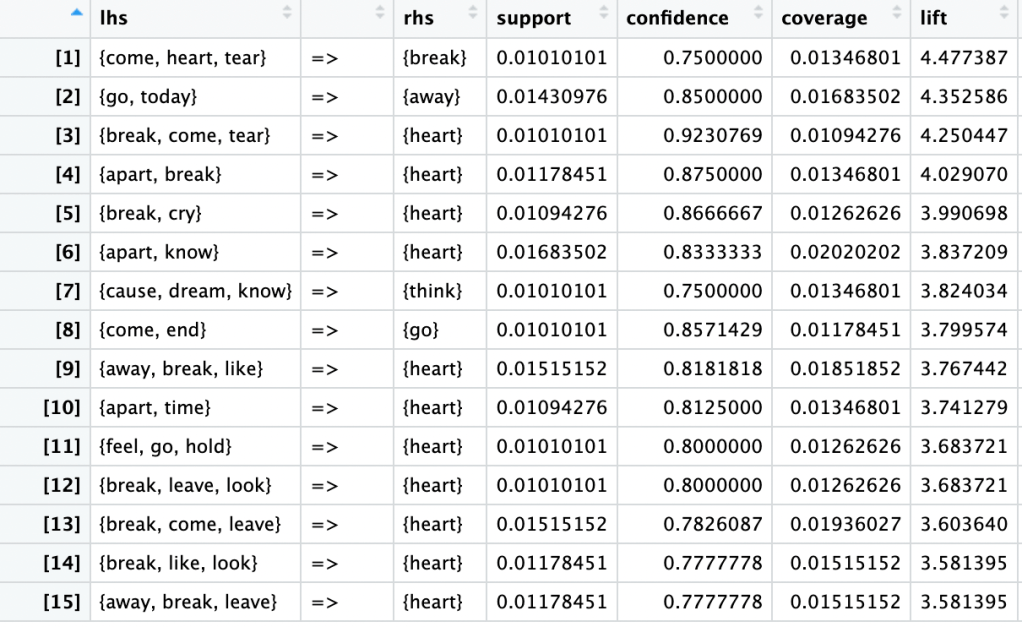Click the {think} rhs cell
1022x627 pixels.
(432, 291)
